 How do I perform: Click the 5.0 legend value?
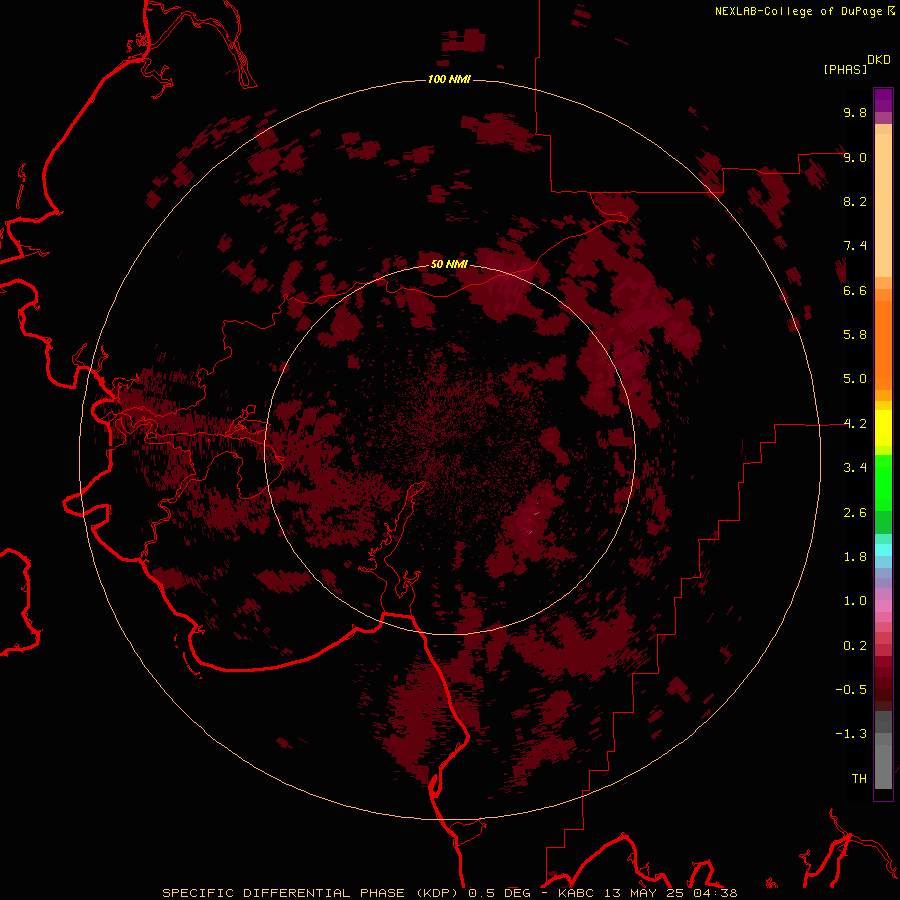[855, 379]
